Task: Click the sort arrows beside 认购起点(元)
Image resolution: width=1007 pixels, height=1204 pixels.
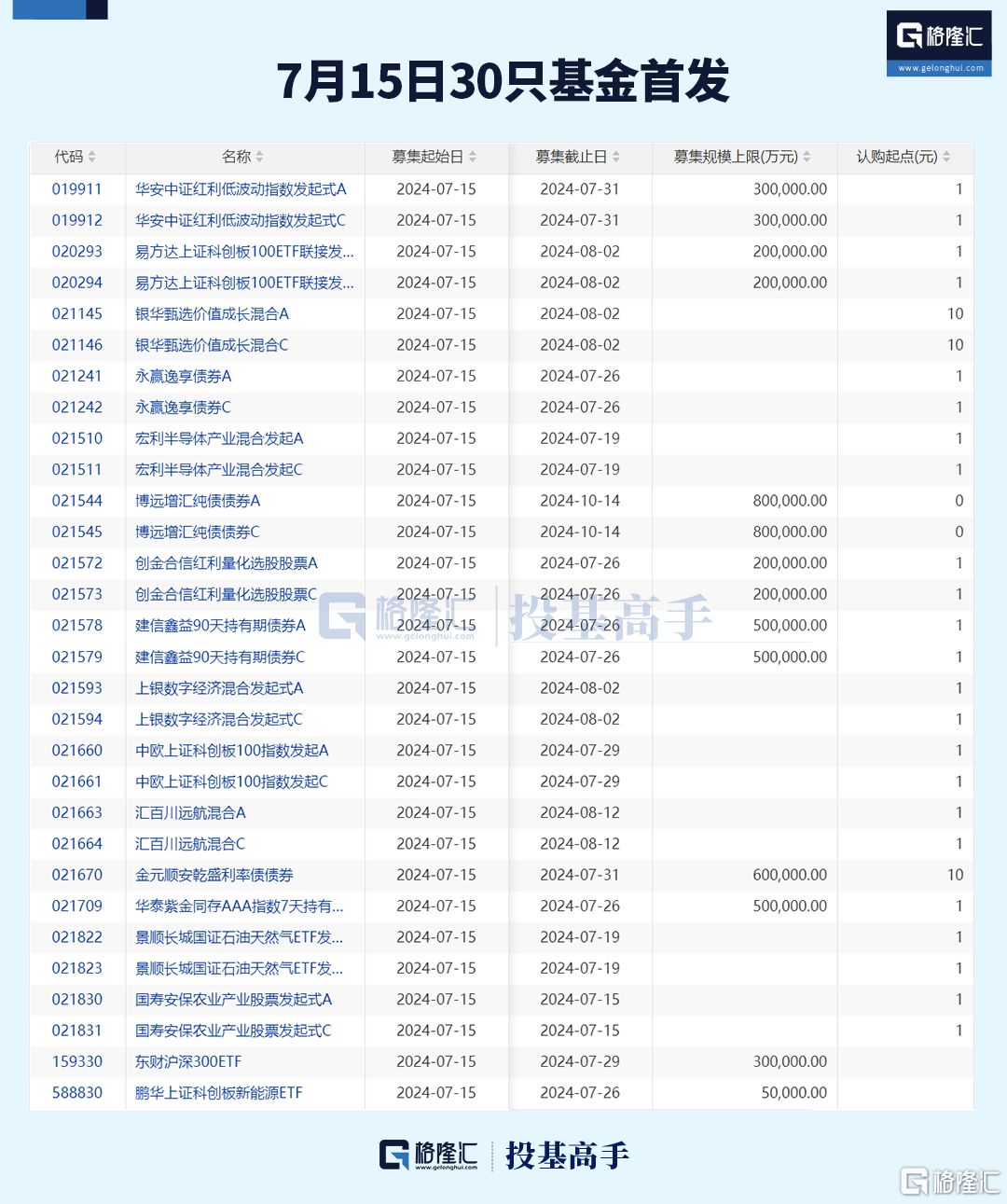Action: pyautogui.click(x=946, y=157)
